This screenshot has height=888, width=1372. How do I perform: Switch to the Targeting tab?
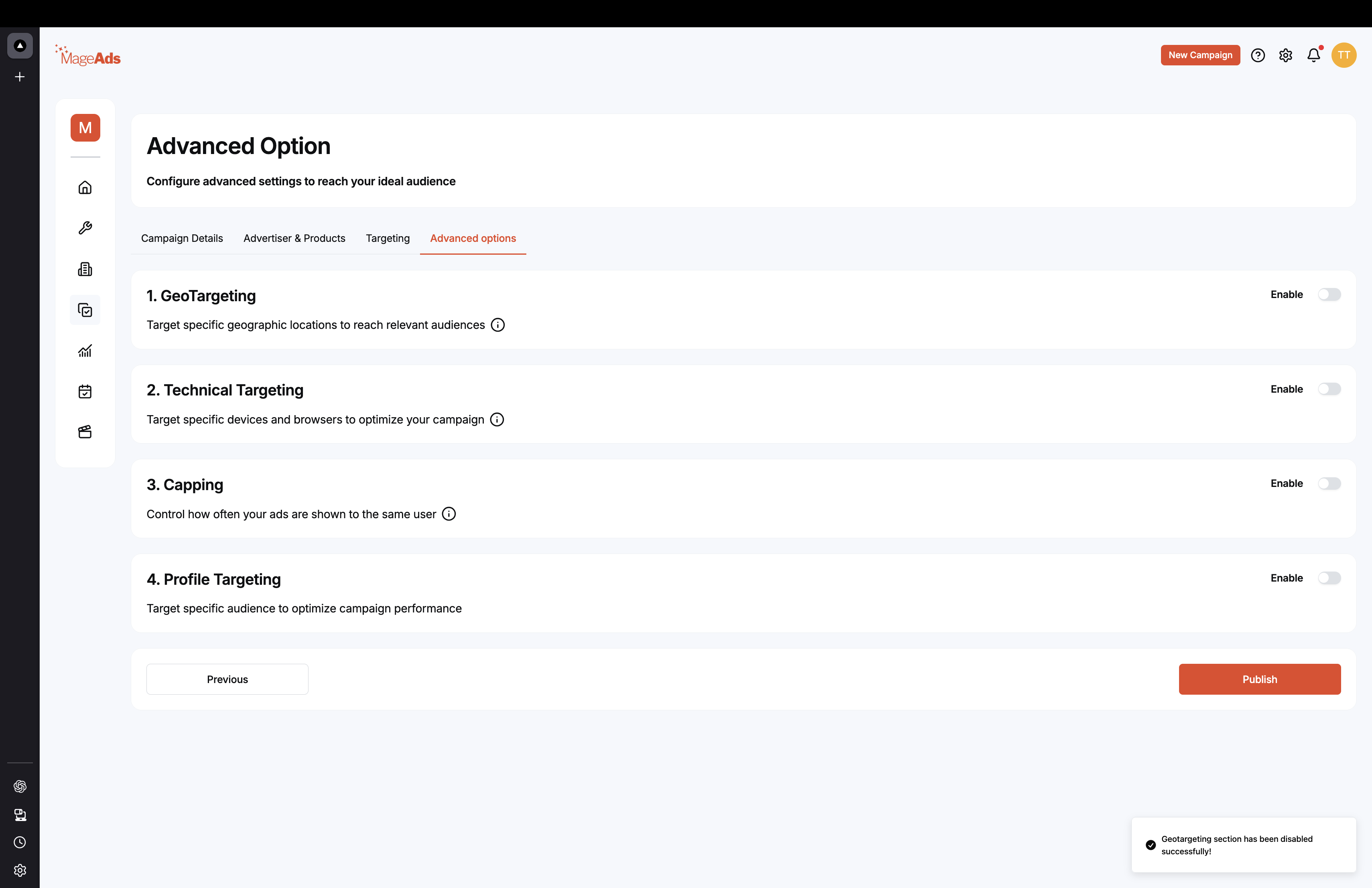tap(388, 239)
